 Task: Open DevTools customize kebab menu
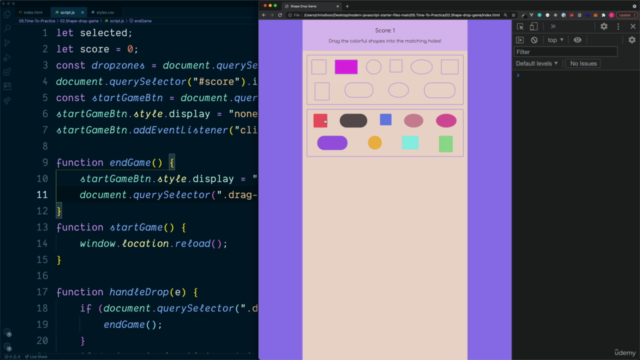618,27
